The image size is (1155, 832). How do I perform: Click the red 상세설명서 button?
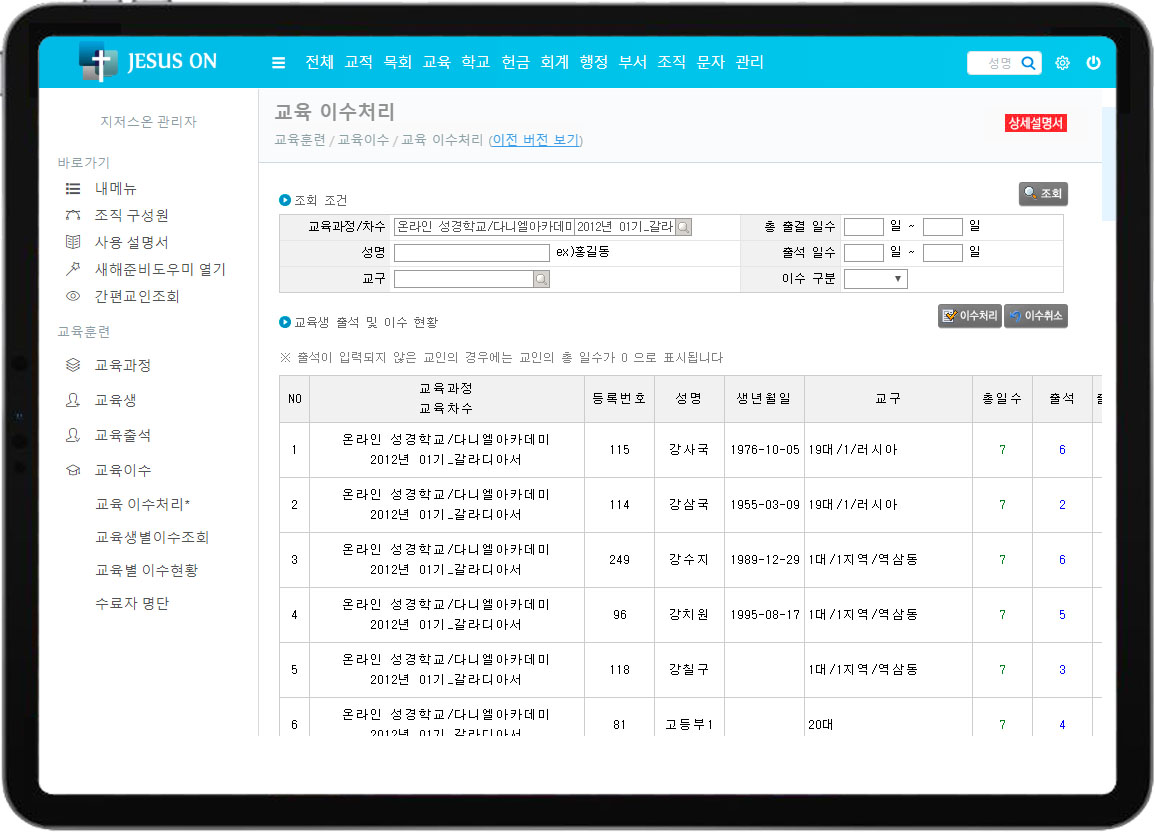click(1036, 123)
